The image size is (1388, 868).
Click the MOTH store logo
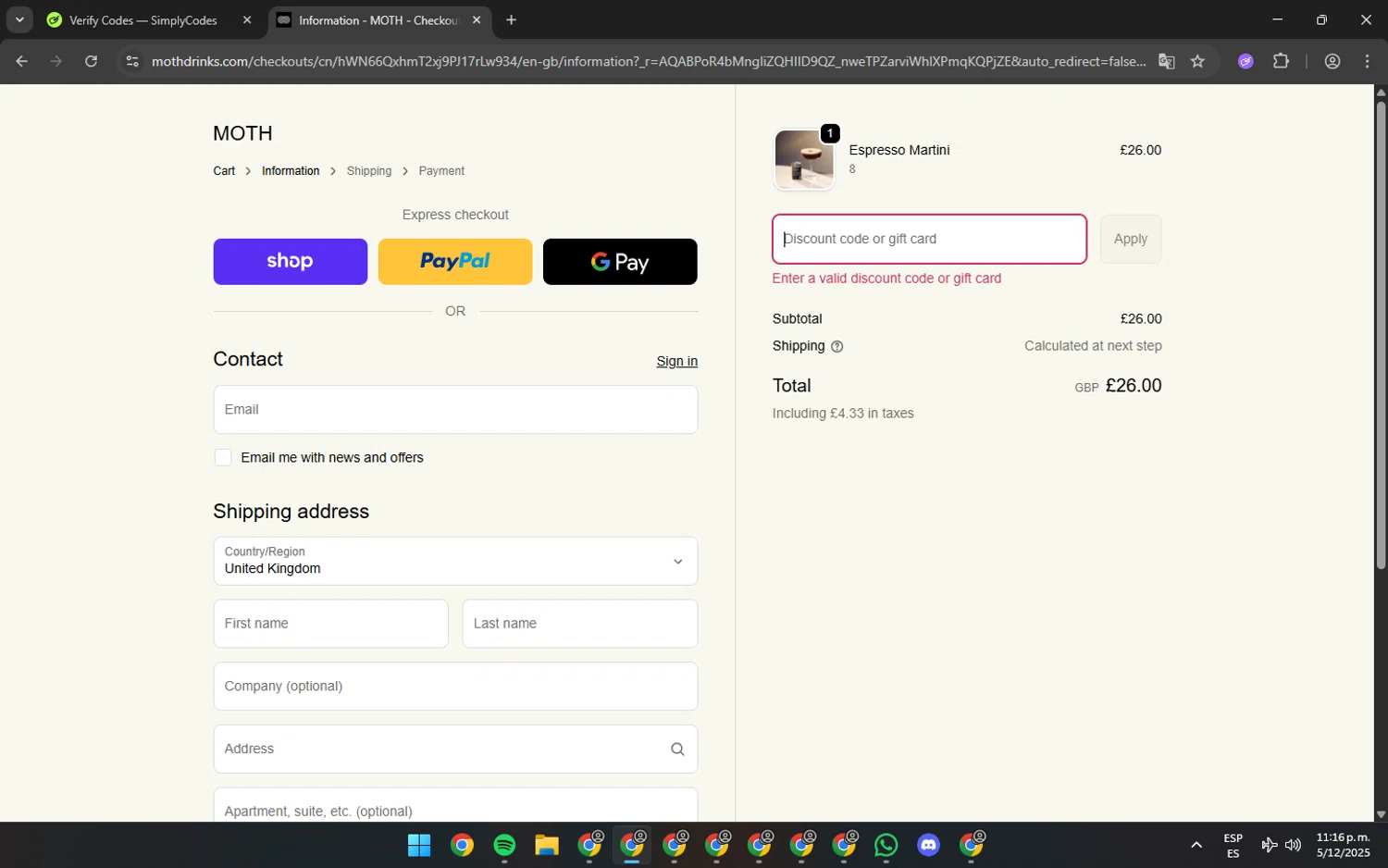pos(242,133)
